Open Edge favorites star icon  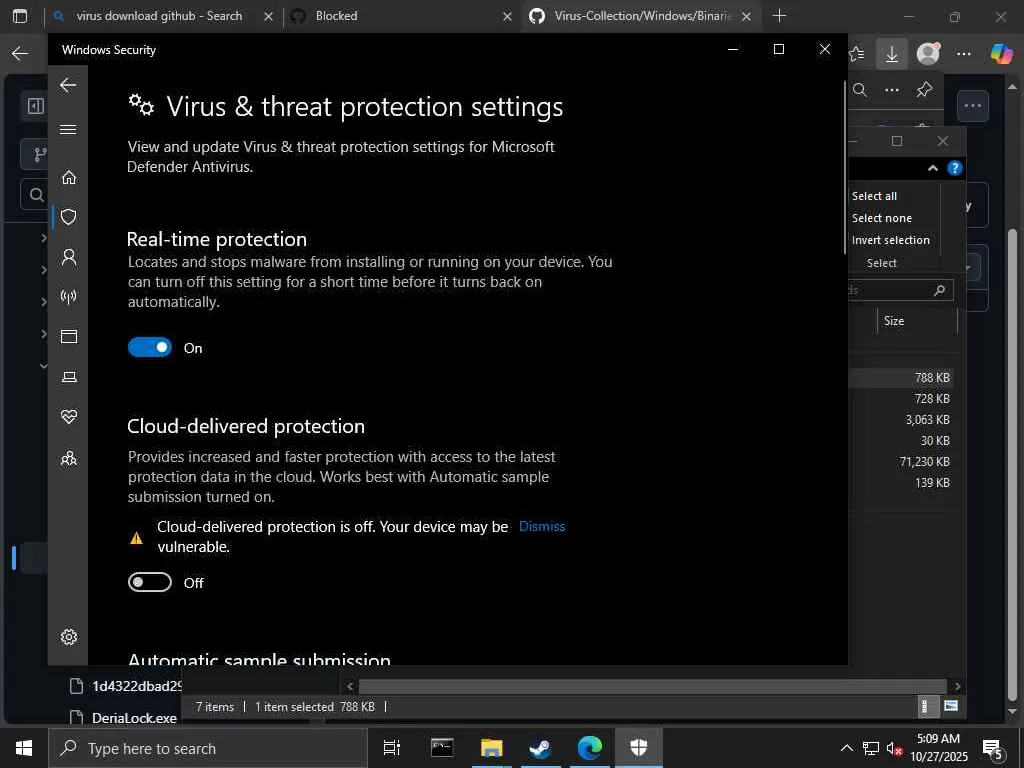pos(856,54)
